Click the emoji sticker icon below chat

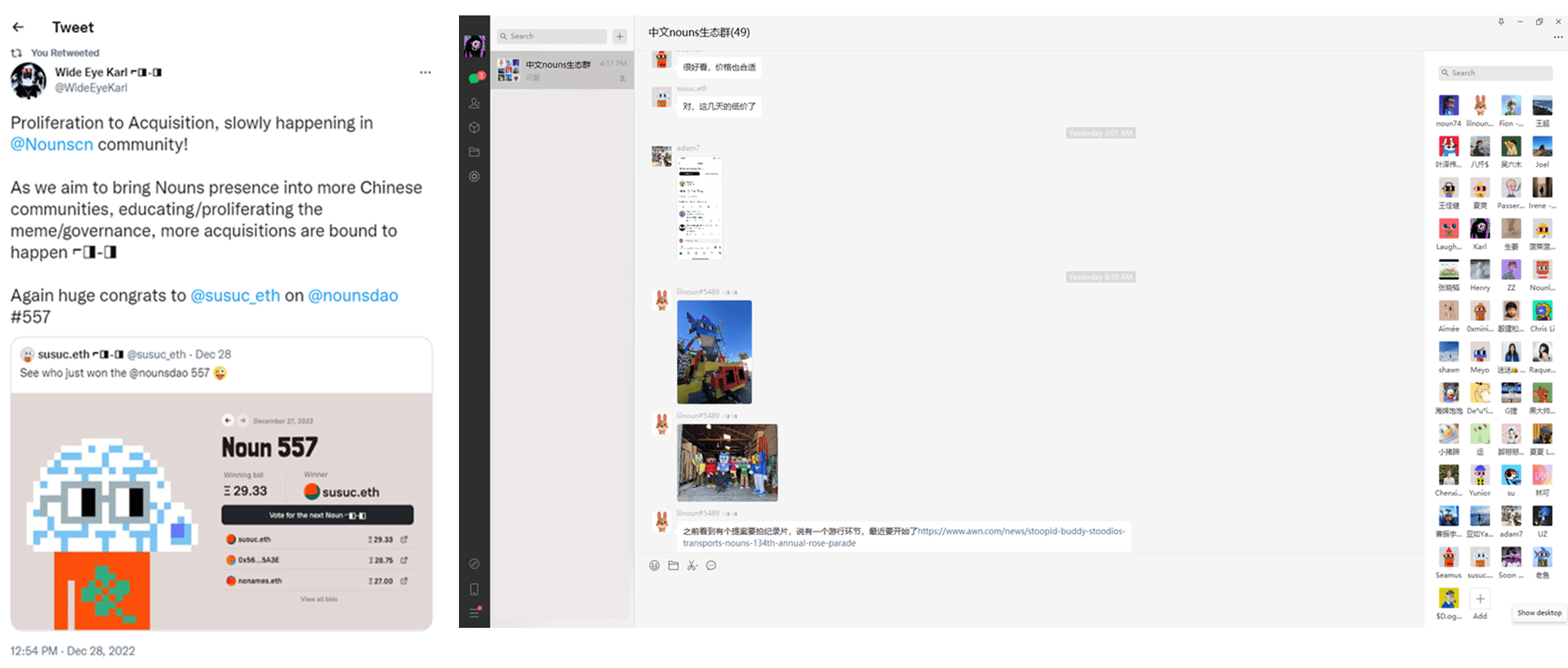pyautogui.click(x=654, y=565)
